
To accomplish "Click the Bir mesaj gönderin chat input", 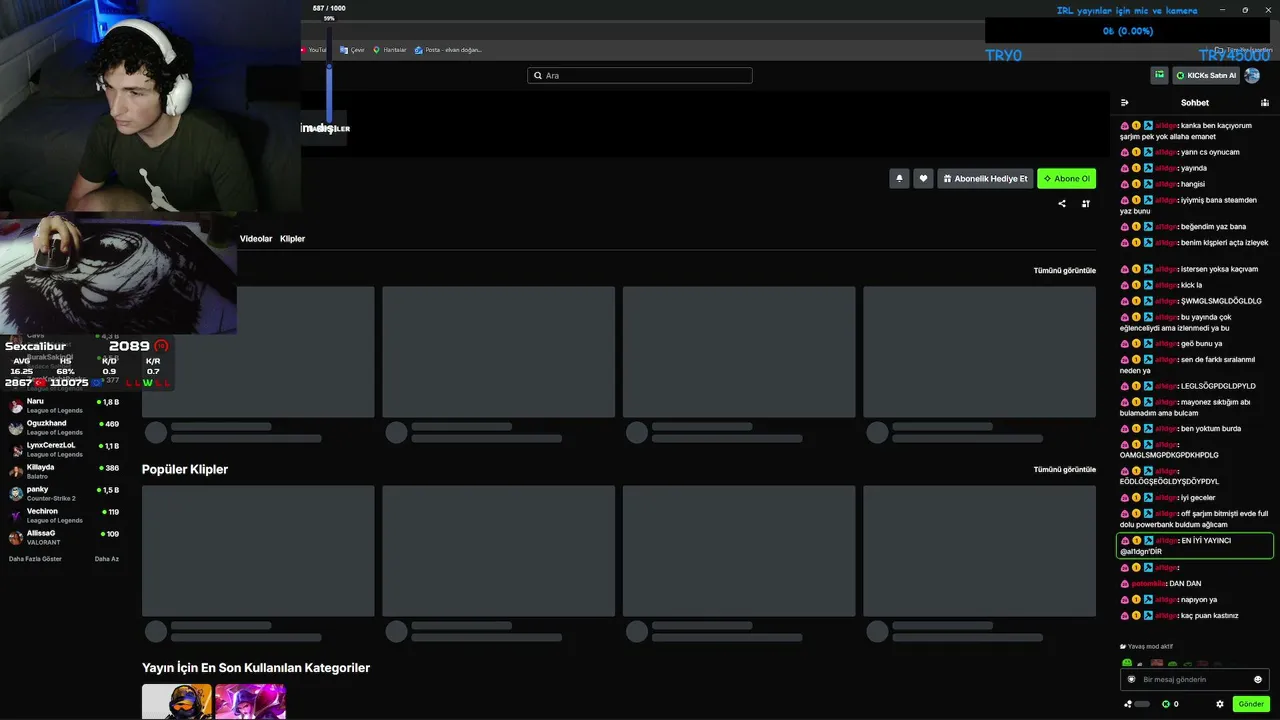I will (x=1195, y=679).
